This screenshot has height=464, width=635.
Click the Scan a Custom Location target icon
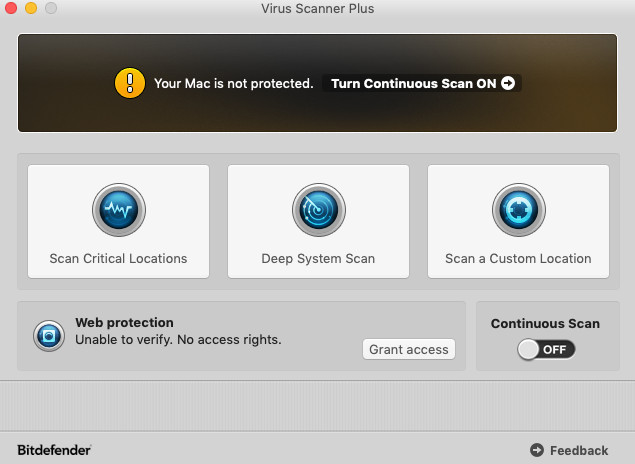tap(518, 210)
